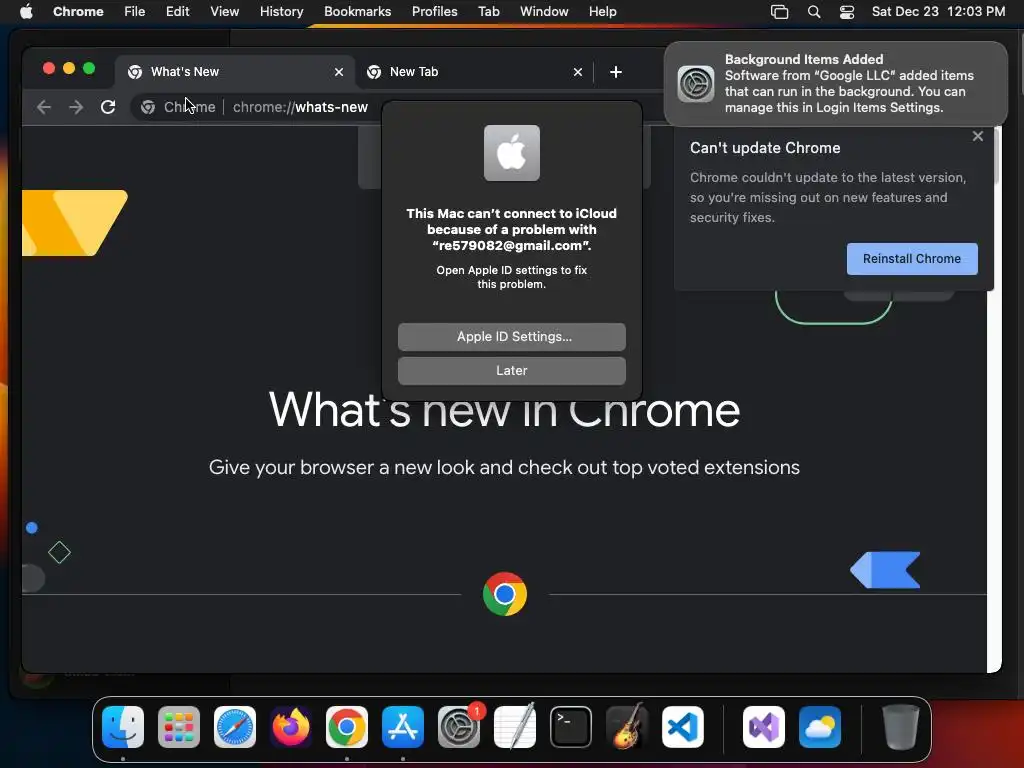1024x768 pixels.
Task: Open the View menu
Action: pos(224,12)
